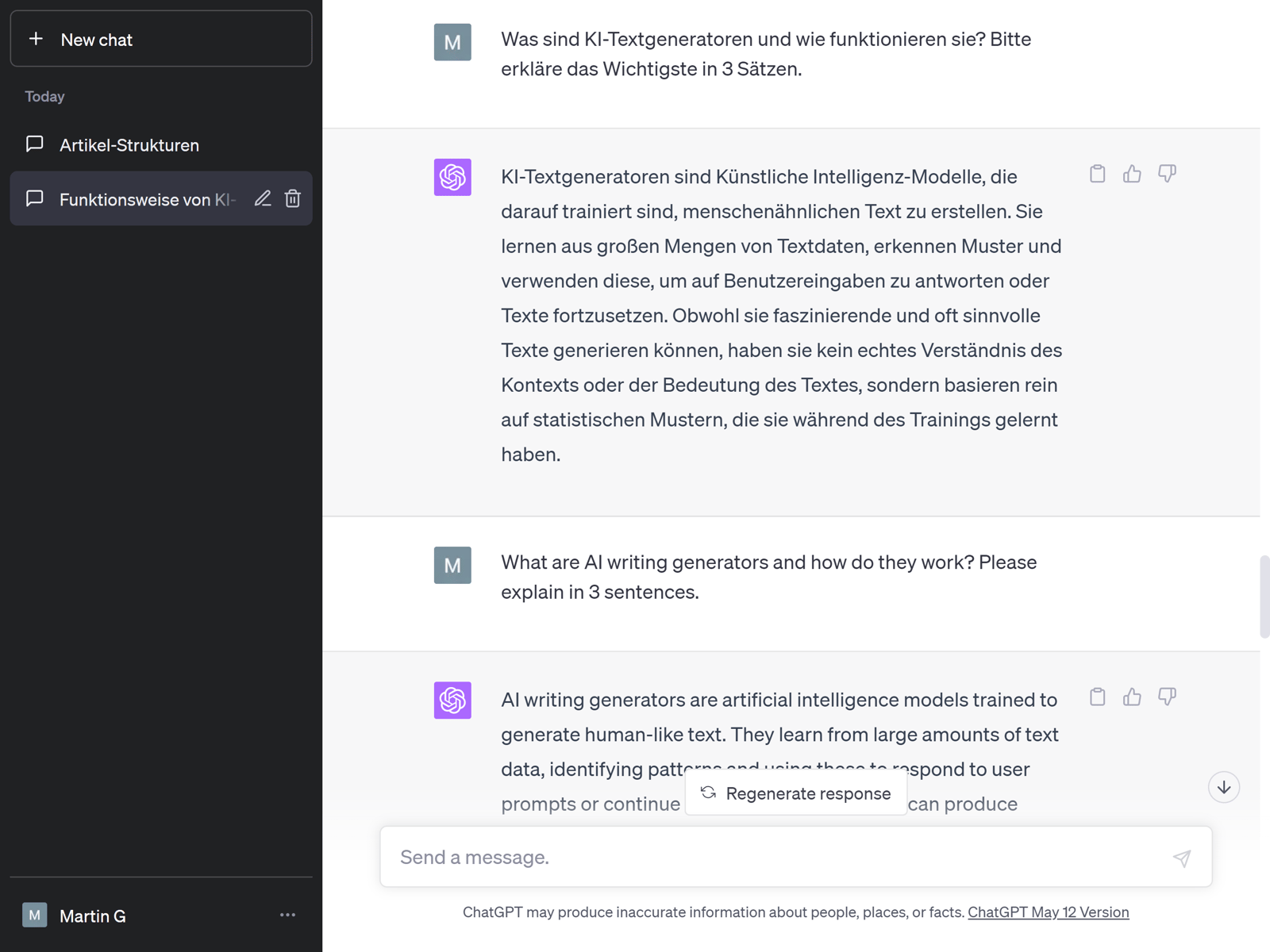Copy the German ChatGPT response to clipboard
The image size is (1270, 952).
(1098, 174)
